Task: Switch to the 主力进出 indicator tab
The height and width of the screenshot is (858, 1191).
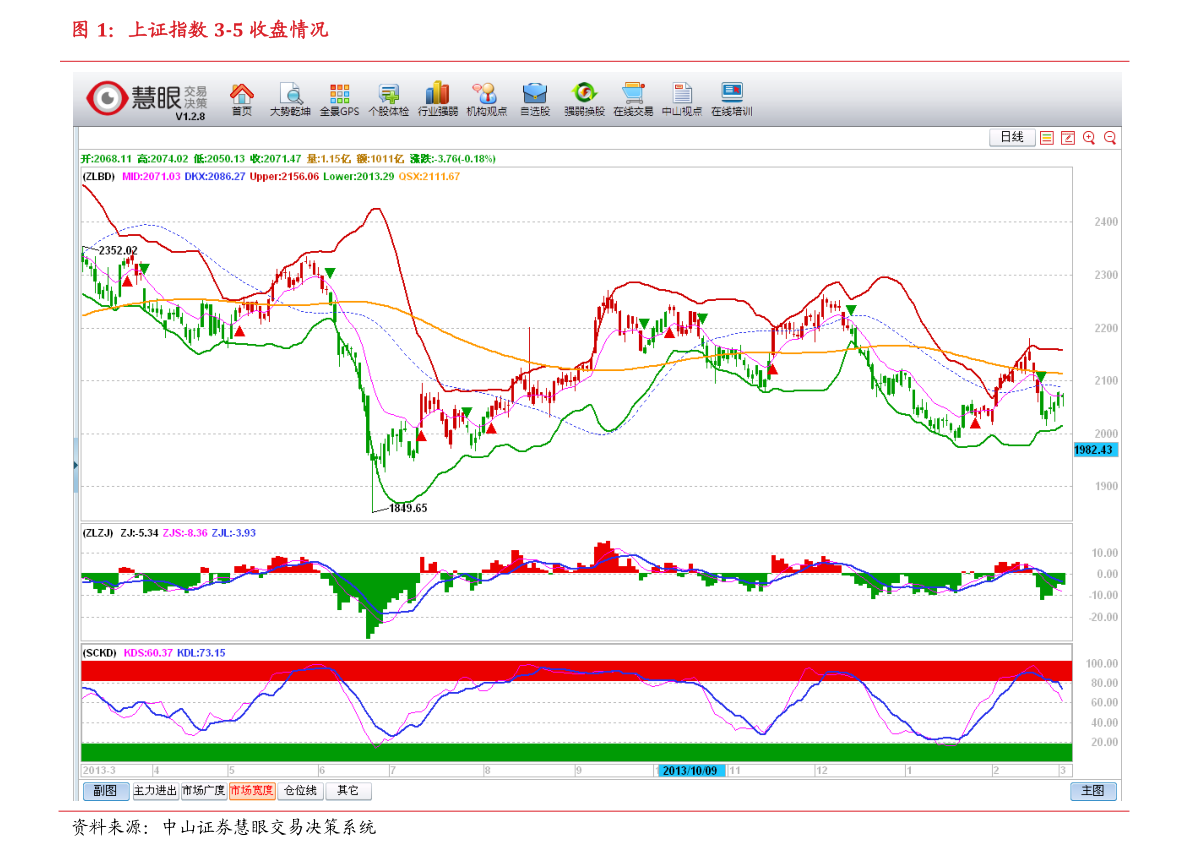Action: pyautogui.click(x=155, y=791)
